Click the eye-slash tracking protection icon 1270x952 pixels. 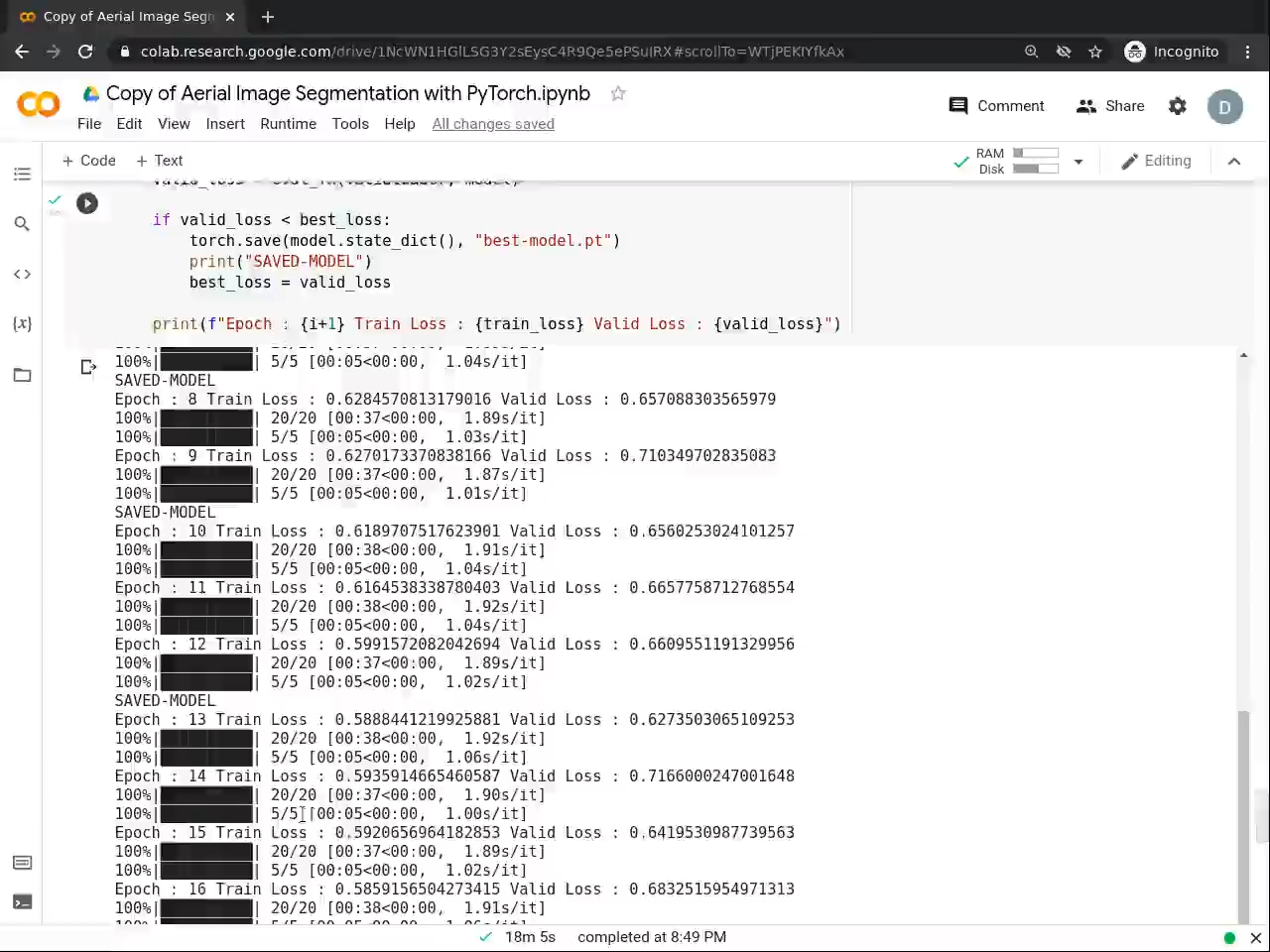[x=1064, y=52]
